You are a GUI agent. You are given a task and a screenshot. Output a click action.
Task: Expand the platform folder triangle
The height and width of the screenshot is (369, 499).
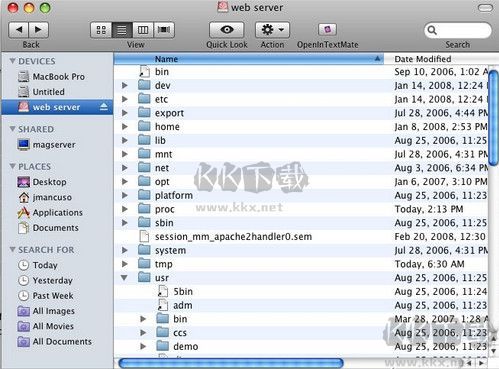125,195
